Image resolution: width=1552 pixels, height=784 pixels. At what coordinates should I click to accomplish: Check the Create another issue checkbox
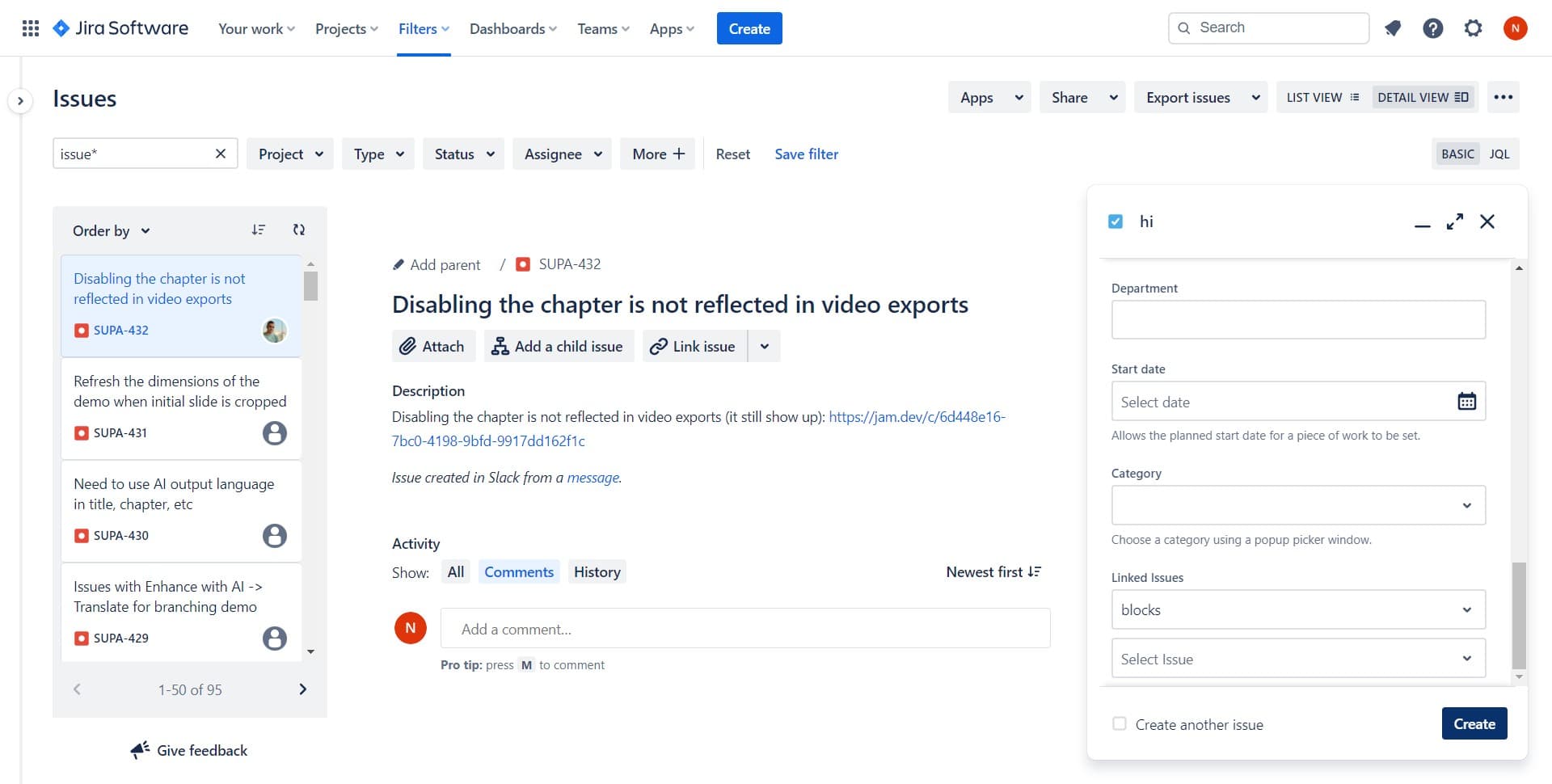pos(1120,723)
